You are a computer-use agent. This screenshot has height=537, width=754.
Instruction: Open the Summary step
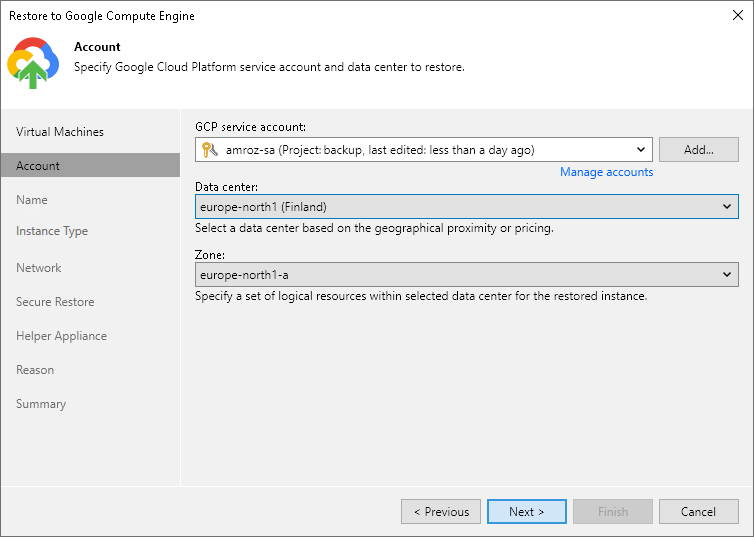click(41, 404)
